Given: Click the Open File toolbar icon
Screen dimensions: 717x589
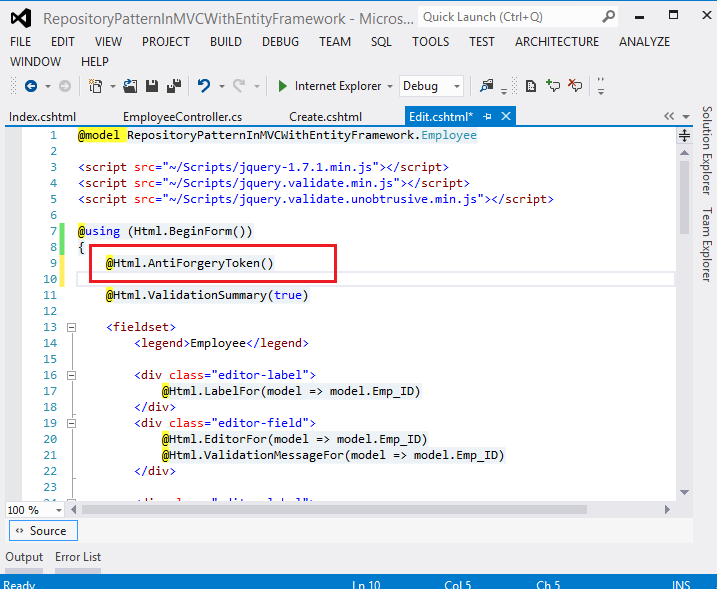Looking at the screenshot, I should point(130,86).
